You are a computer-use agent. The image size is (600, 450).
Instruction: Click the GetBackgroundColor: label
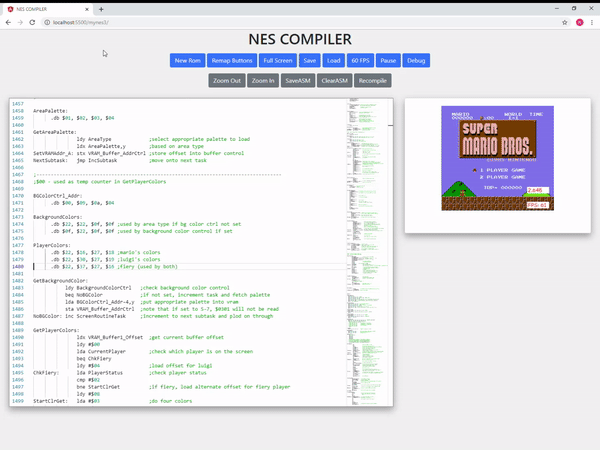(60, 281)
